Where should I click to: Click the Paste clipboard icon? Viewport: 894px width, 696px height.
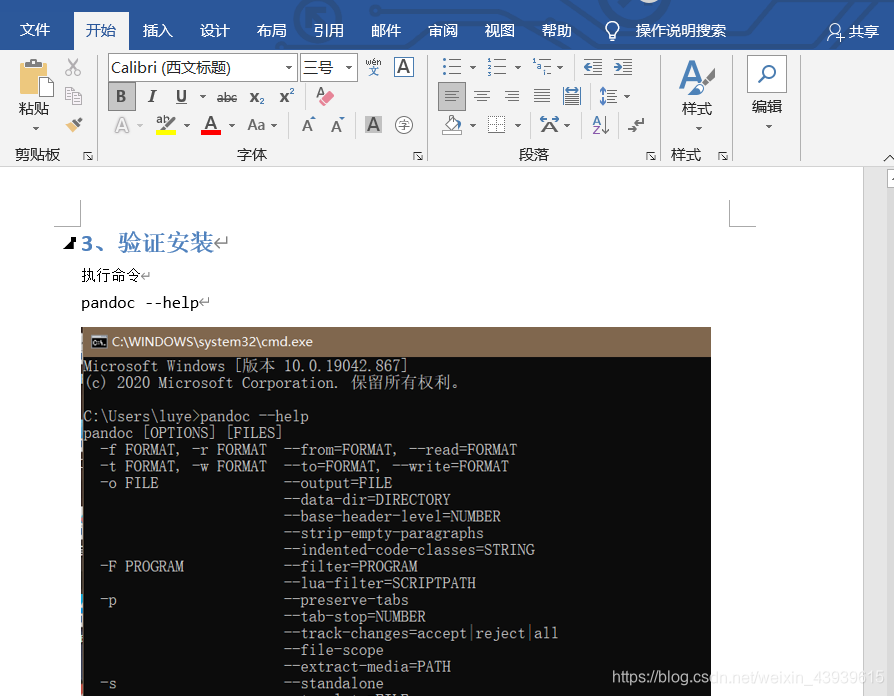point(35,78)
